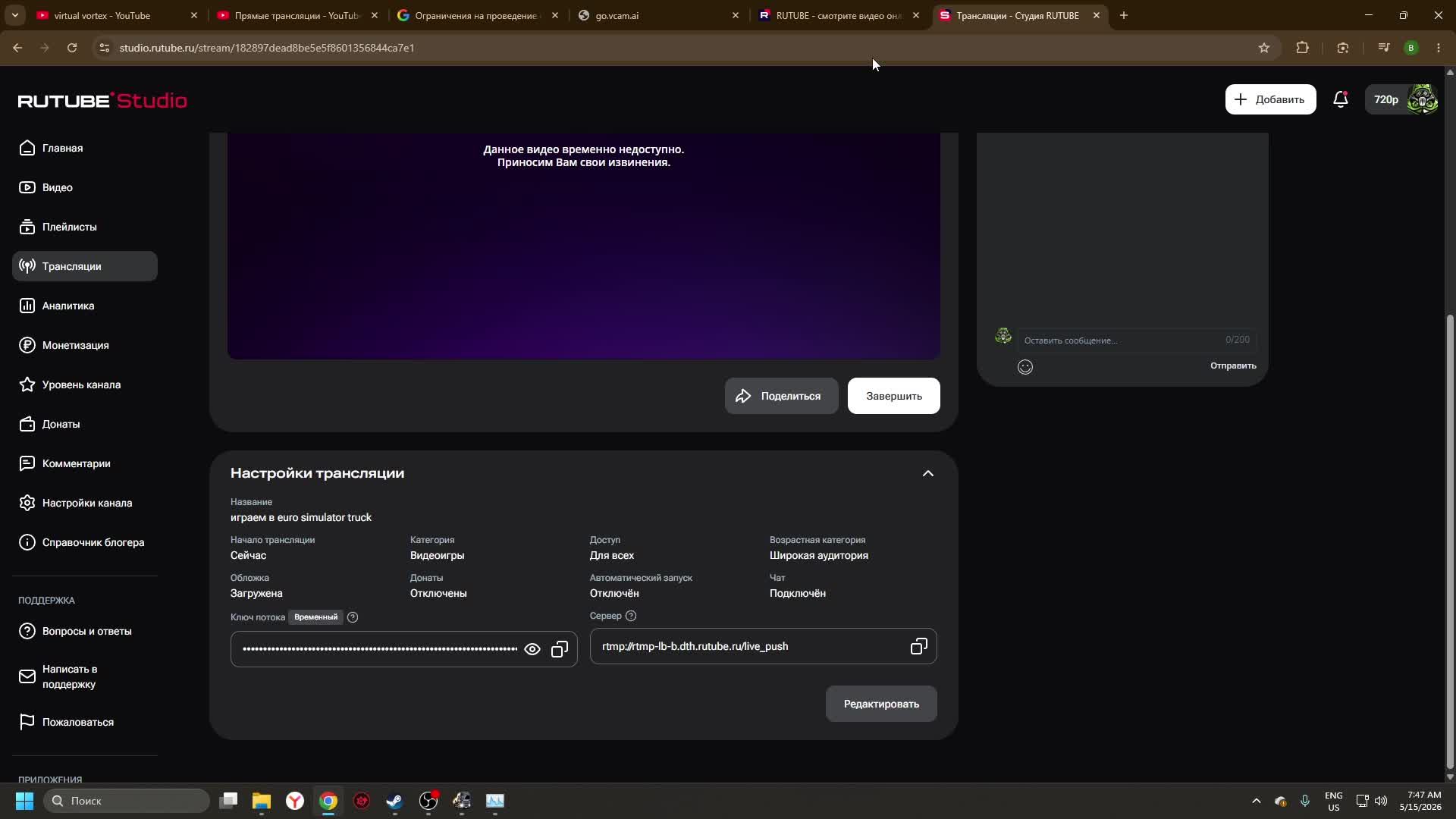This screenshot has height=819, width=1456.
Task: Open the Windows Start menu
Action: pyautogui.click(x=24, y=801)
